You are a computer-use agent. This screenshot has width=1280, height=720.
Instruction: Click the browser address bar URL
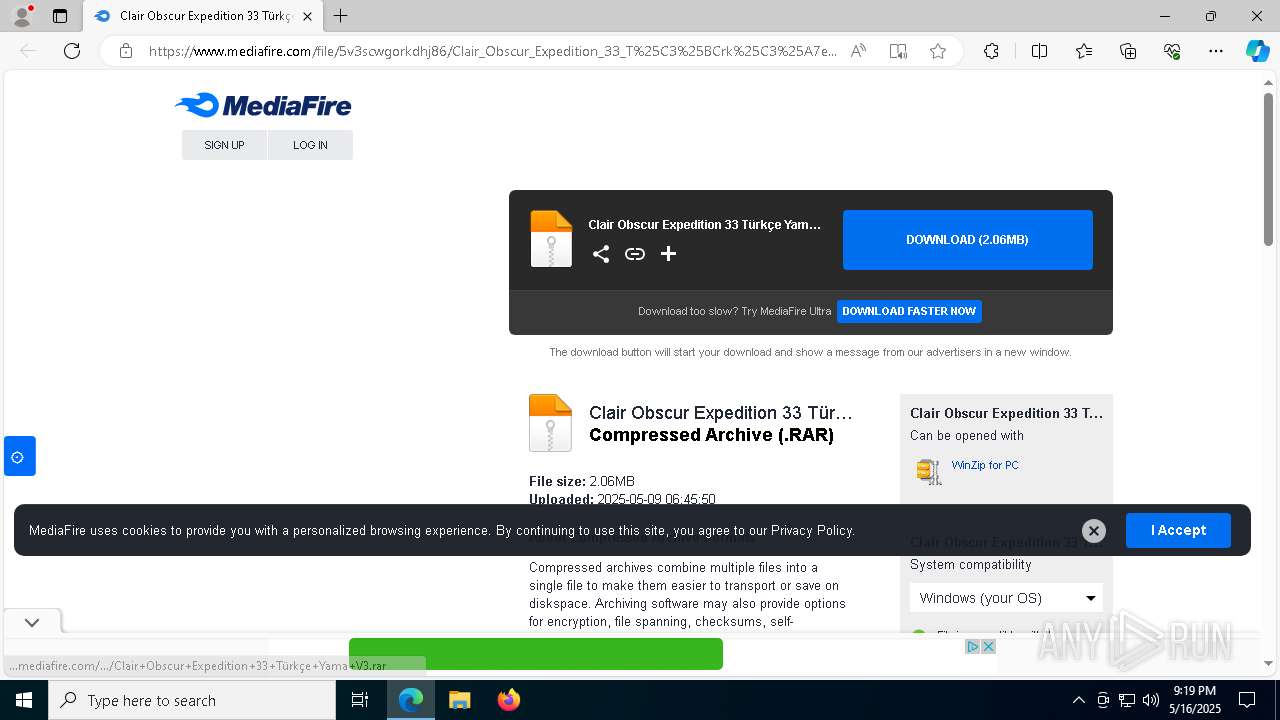tap(493, 51)
